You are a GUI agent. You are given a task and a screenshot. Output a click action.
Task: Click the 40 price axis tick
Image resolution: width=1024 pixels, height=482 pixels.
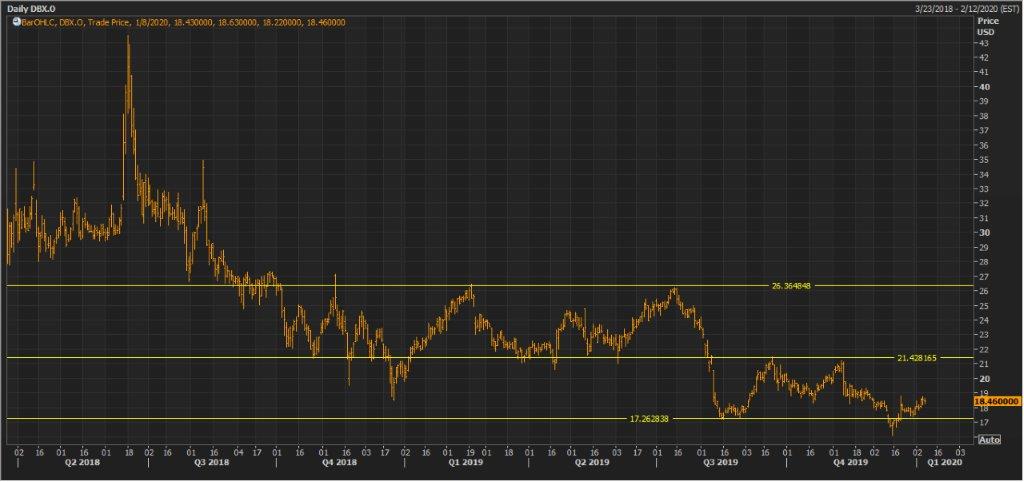pos(983,87)
